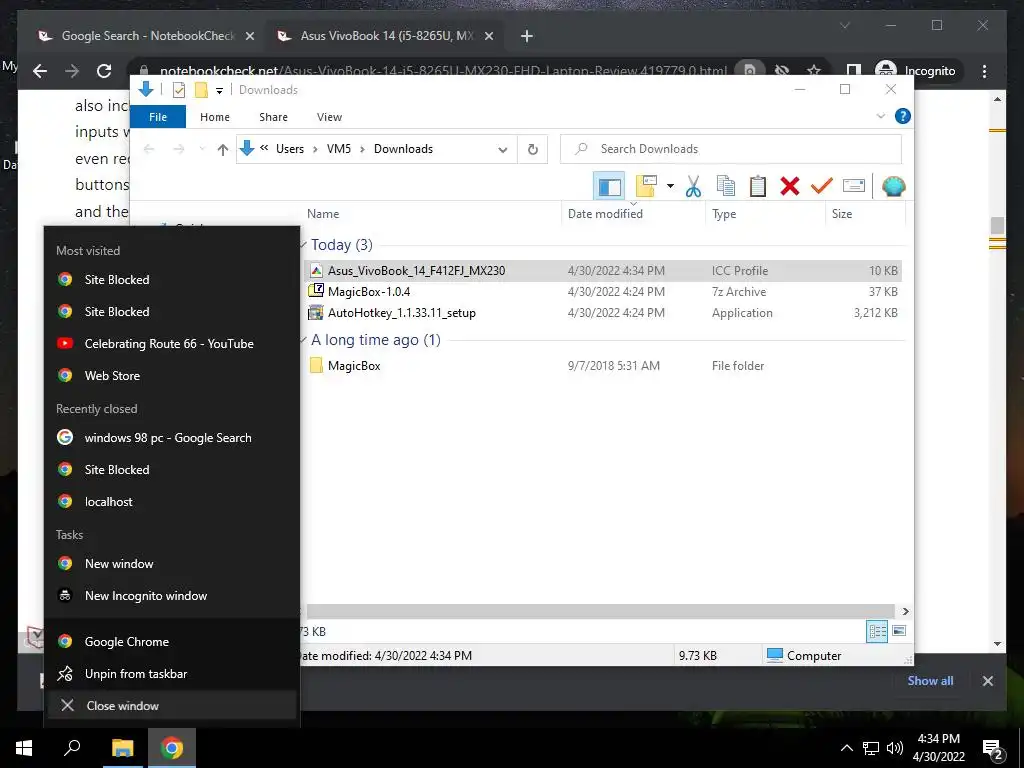Click the teal shell icon in Explorer toolbar

893,186
